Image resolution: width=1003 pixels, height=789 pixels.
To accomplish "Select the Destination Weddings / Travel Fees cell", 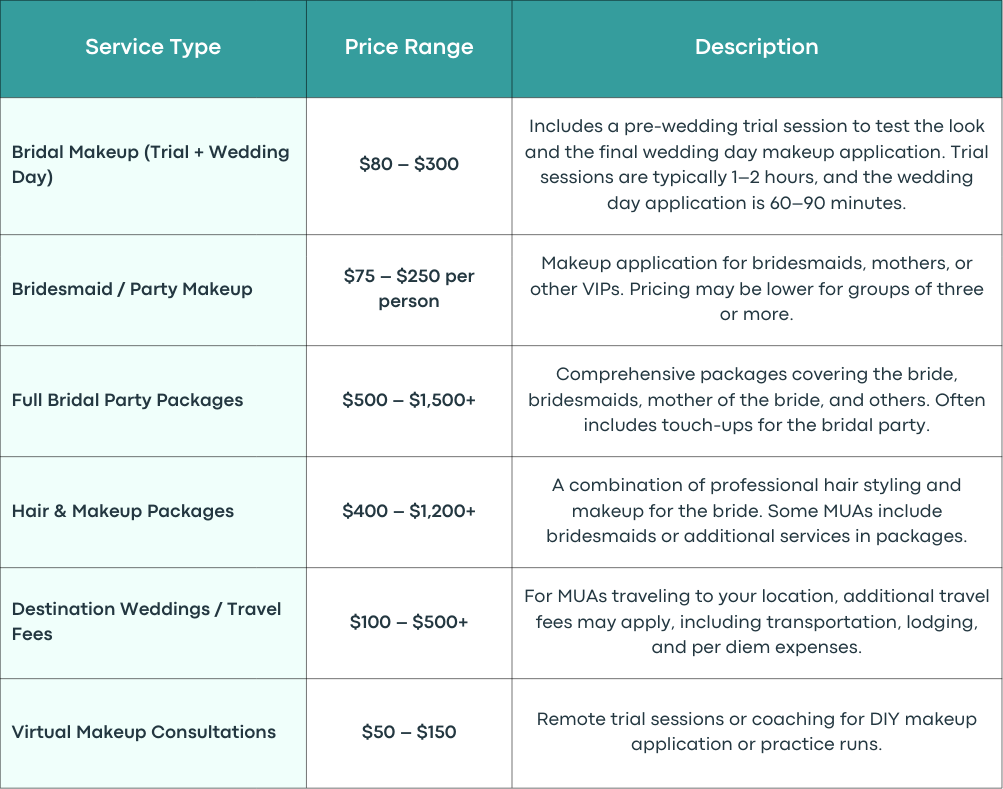I will click(x=153, y=623).
